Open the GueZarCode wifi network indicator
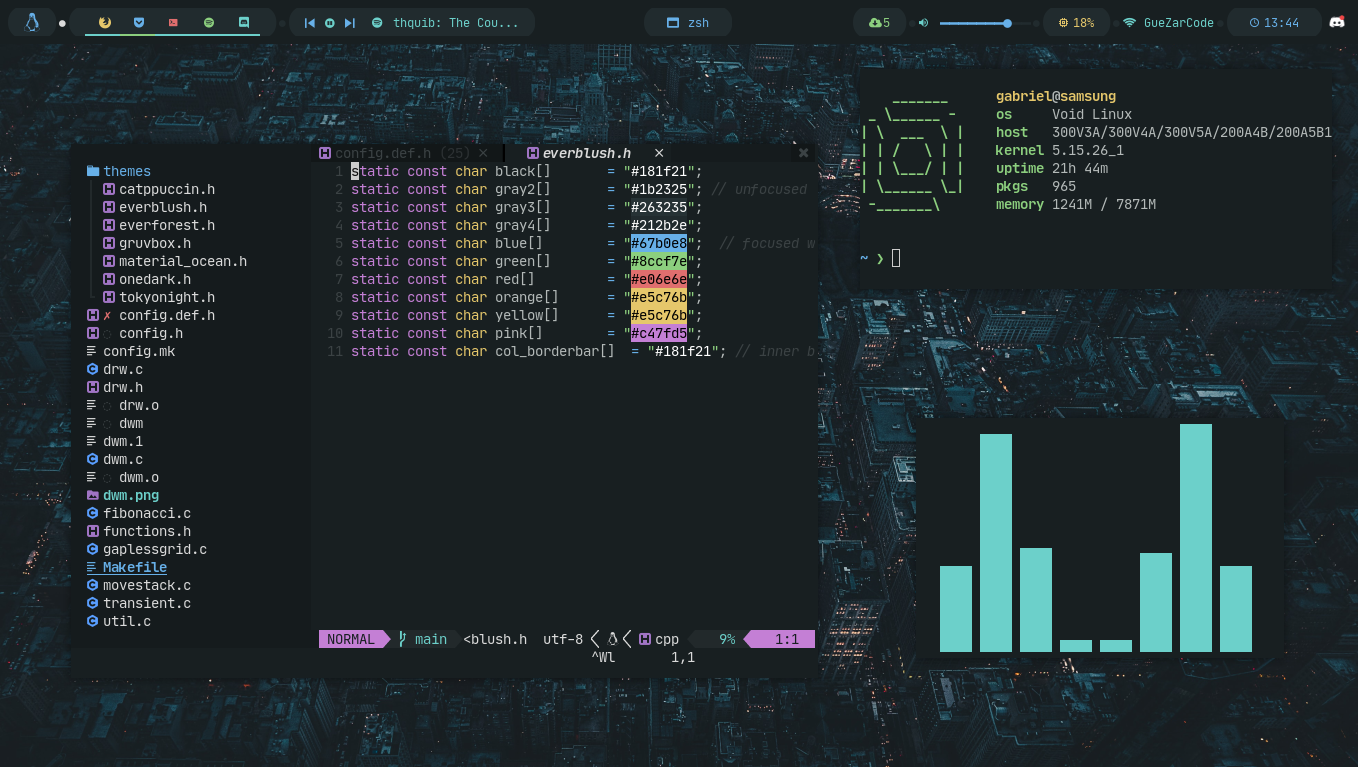This screenshot has height=767, width=1358. pos(1168,22)
